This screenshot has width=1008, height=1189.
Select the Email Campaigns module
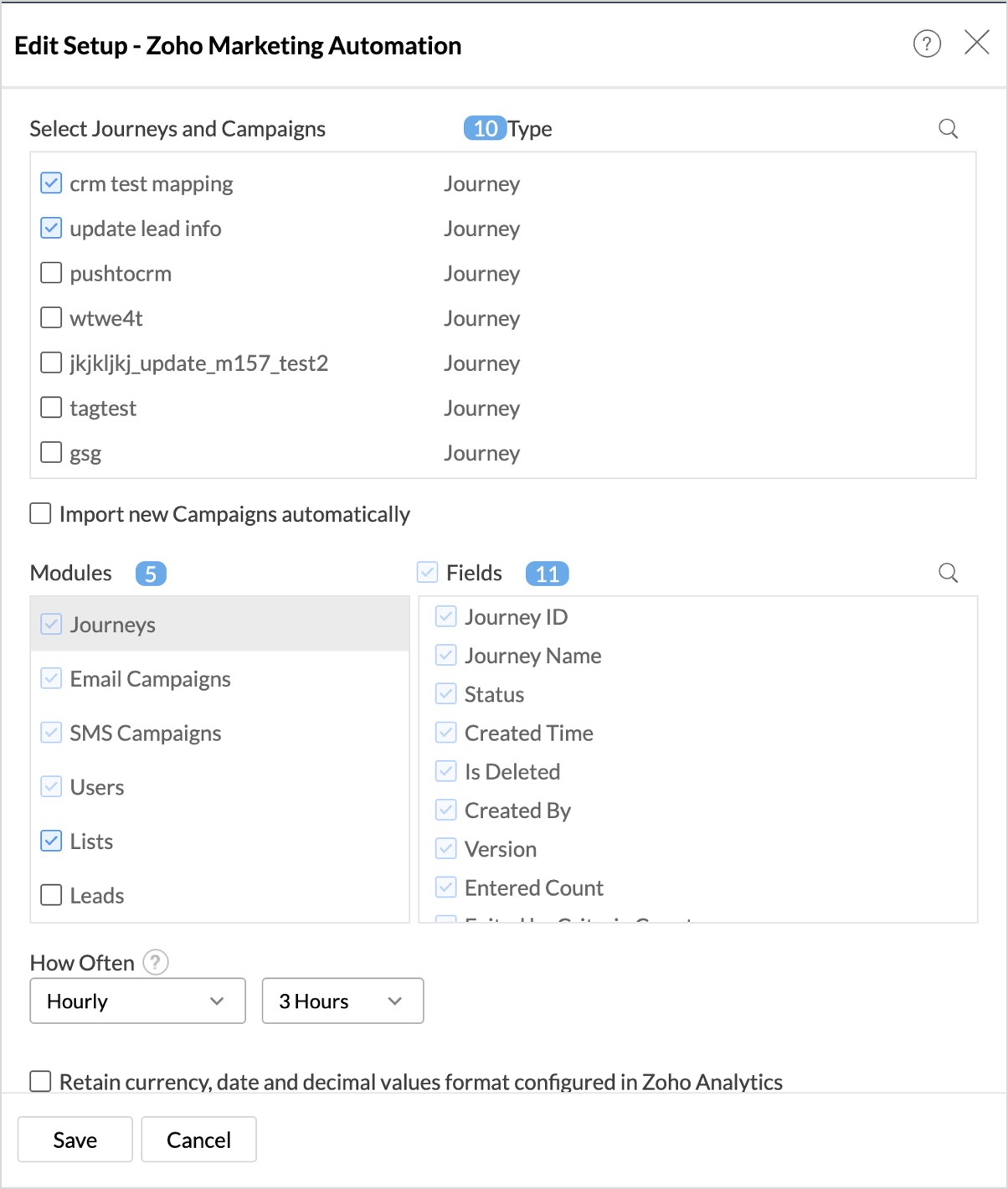[150, 679]
